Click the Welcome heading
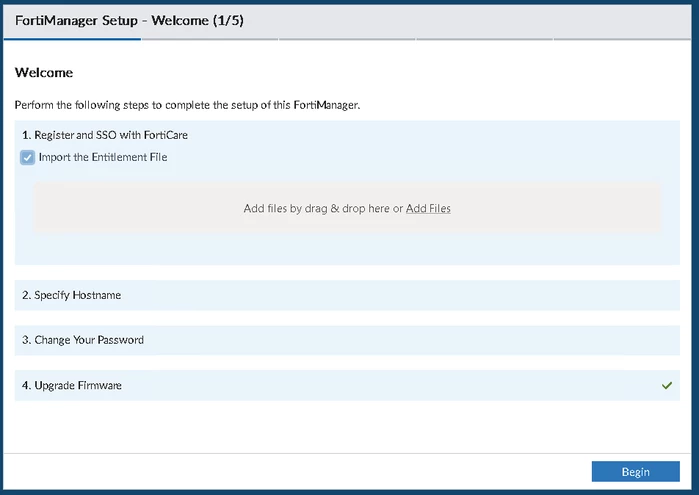The height and width of the screenshot is (495, 699). 44,72
